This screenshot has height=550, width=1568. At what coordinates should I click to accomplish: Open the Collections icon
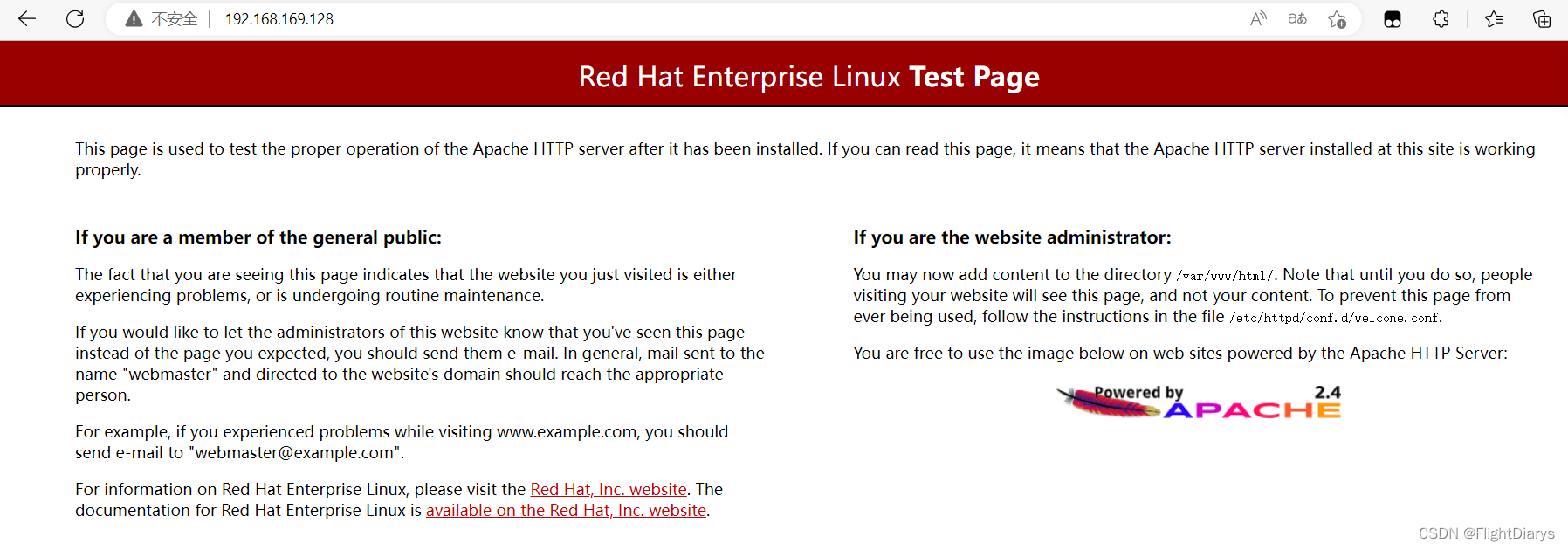[1542, 18]
